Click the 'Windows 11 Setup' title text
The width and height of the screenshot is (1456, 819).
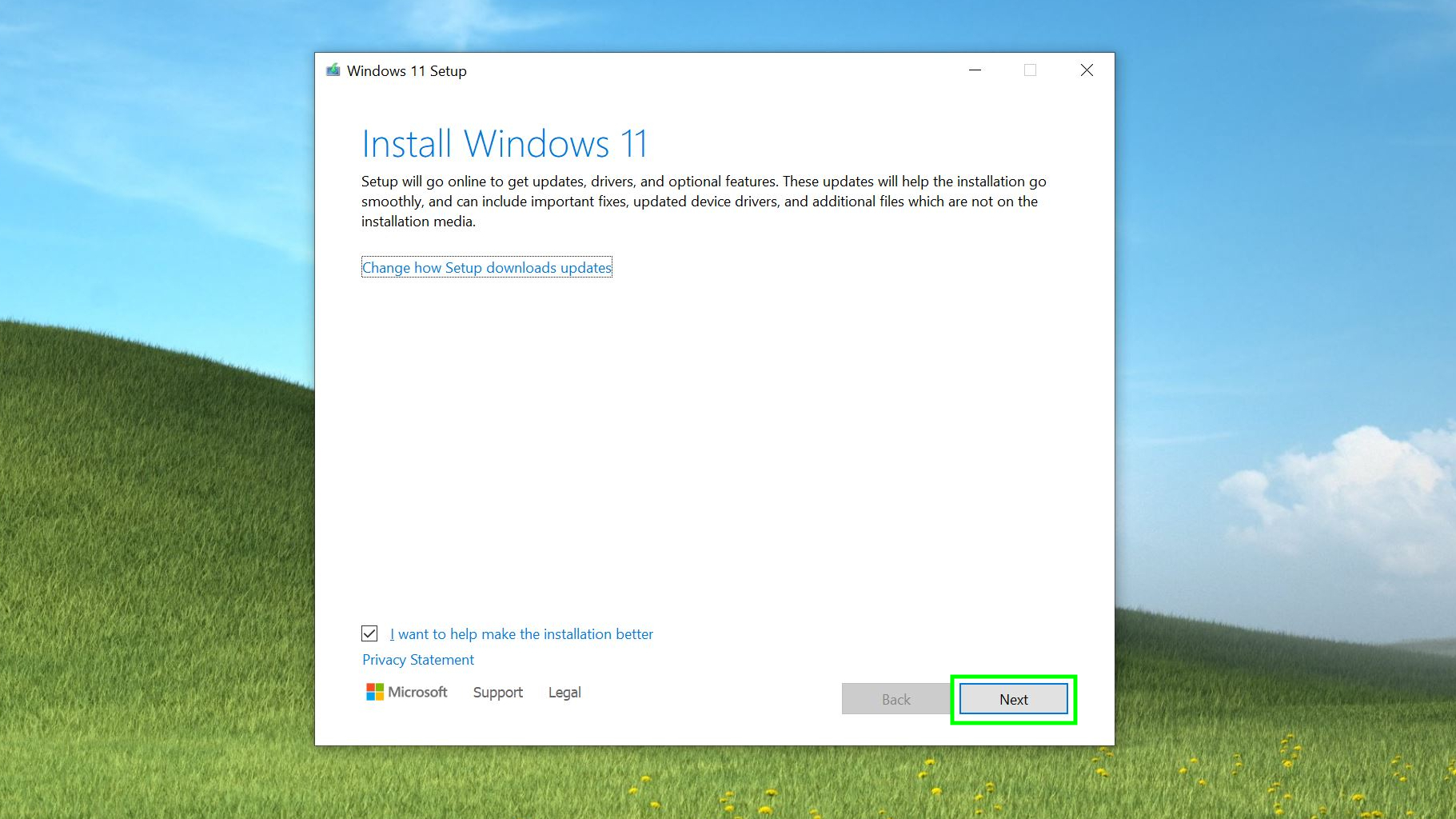406,71
